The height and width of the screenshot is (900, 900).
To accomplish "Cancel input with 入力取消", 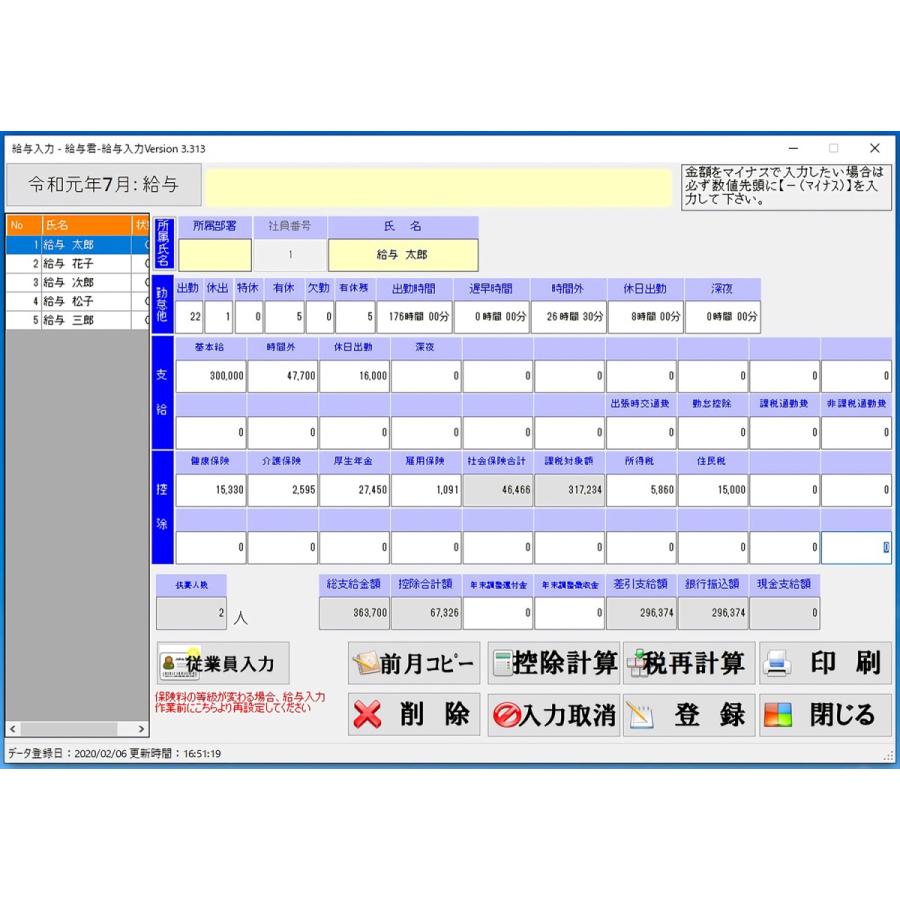I will pyautogui.click(x=553, y=715).
